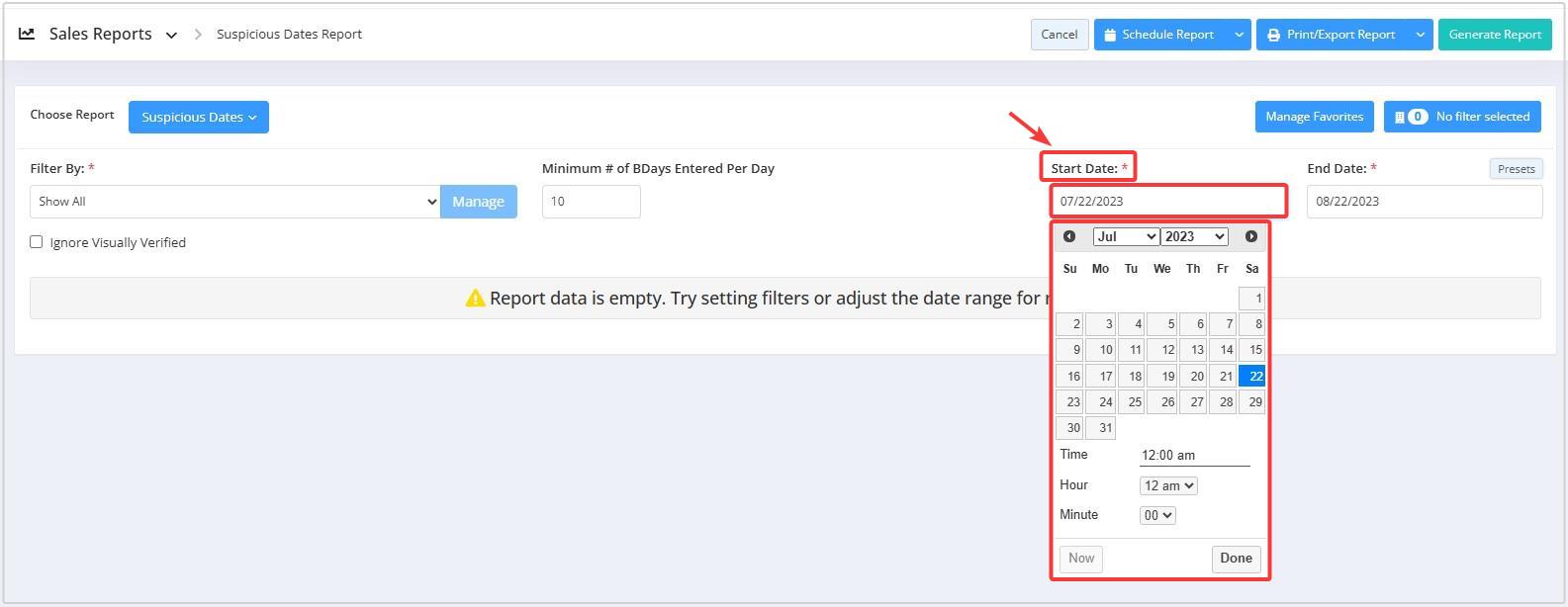The width and height of the screenshot is (1568, 607).
Task: Click the next month arrow in calendar
Action: point(1251,236)
